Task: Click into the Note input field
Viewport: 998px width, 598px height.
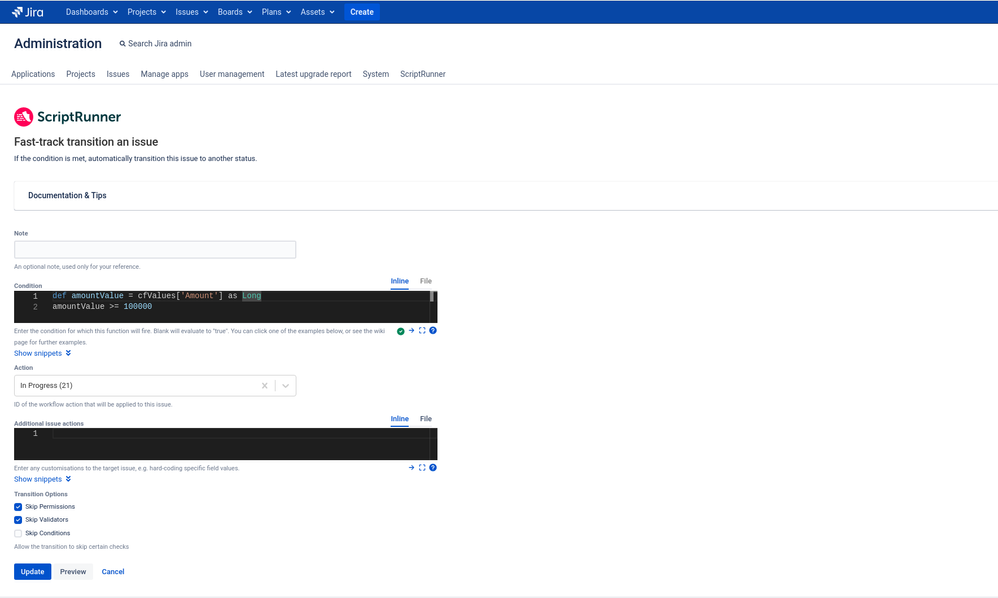Action: point(155,249)
